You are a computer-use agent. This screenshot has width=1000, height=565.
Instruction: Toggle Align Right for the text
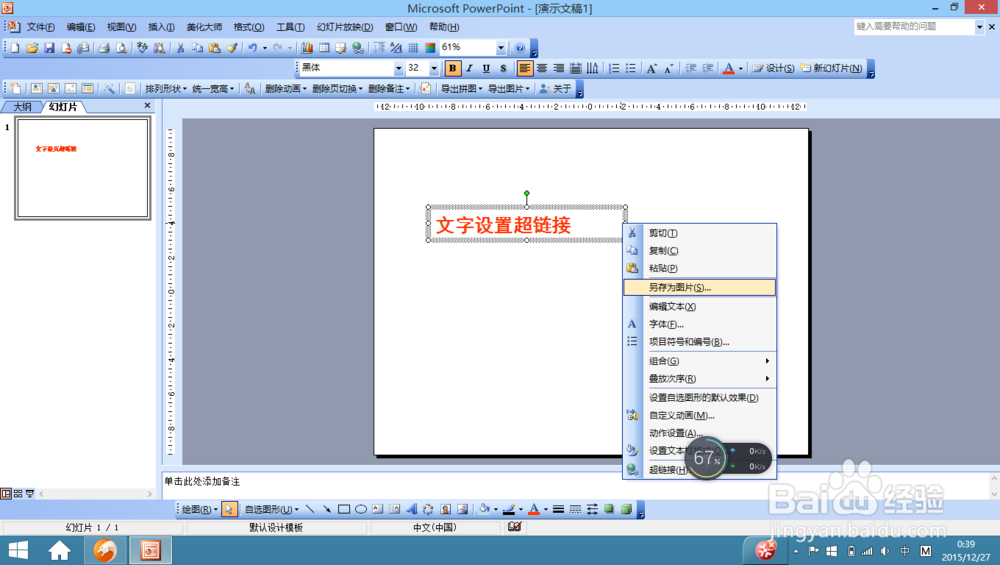coord(559,68)
